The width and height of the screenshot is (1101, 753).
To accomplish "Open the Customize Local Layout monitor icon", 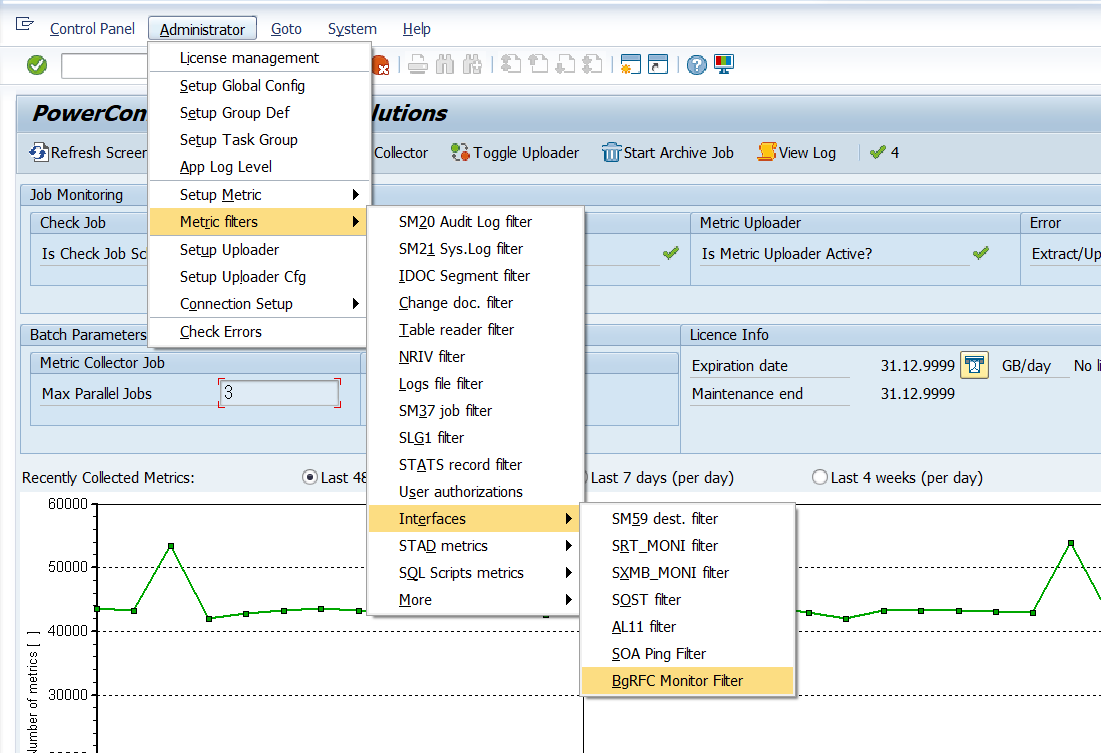I will pos(724,65).
